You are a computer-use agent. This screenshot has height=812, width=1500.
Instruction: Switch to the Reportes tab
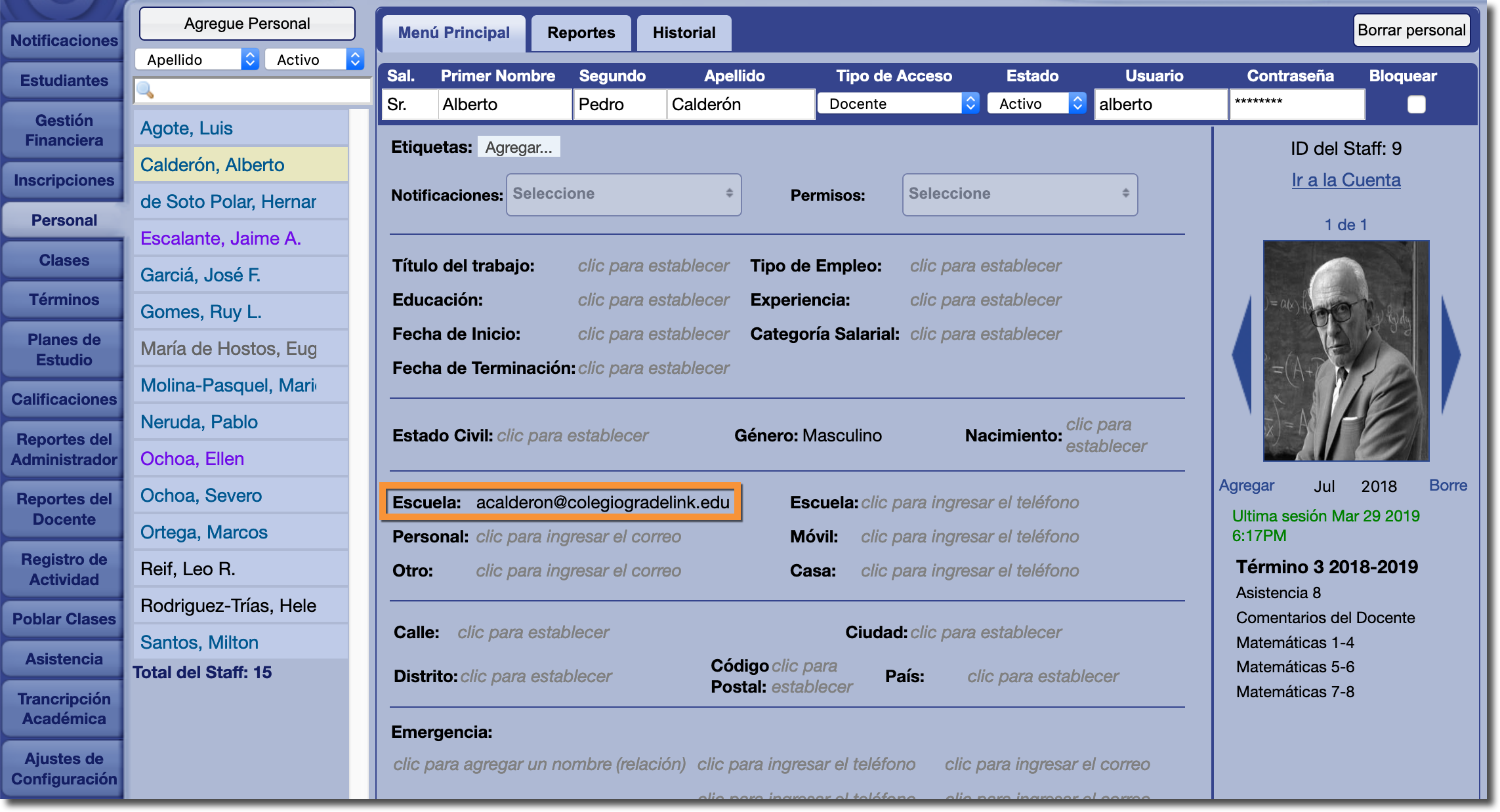[x=581, y=33]
